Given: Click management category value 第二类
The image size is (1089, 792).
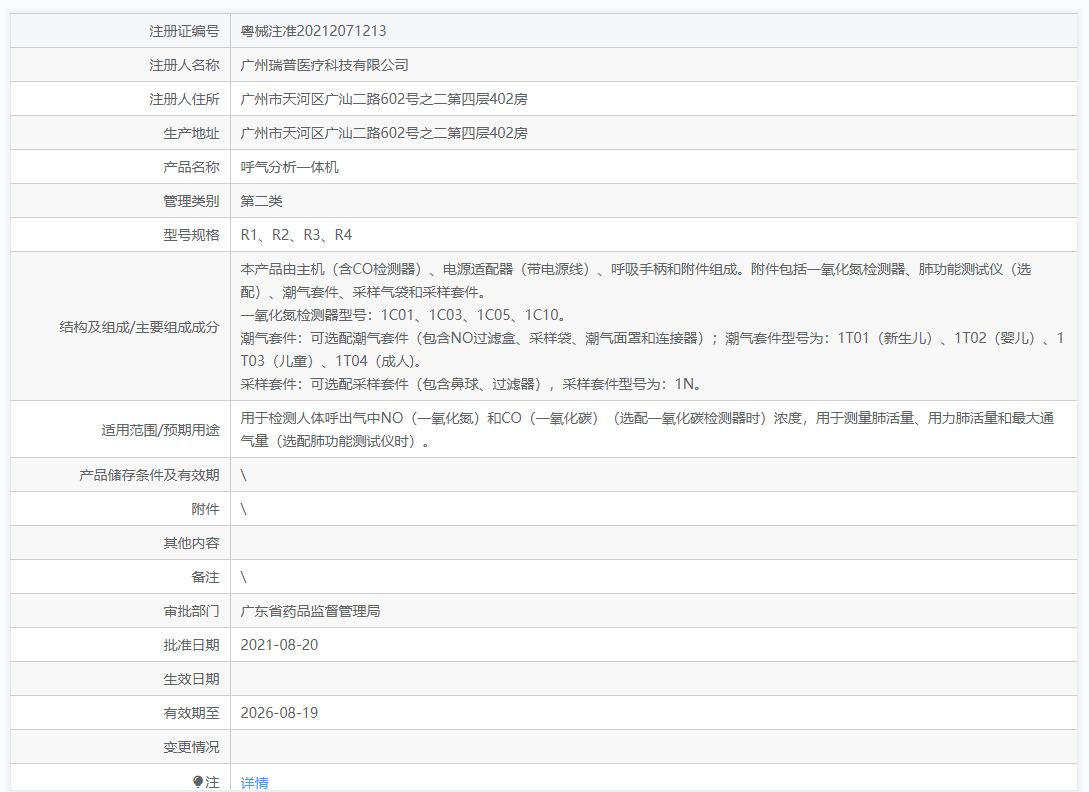Looking at the screenshot, I should pos(262,201).
